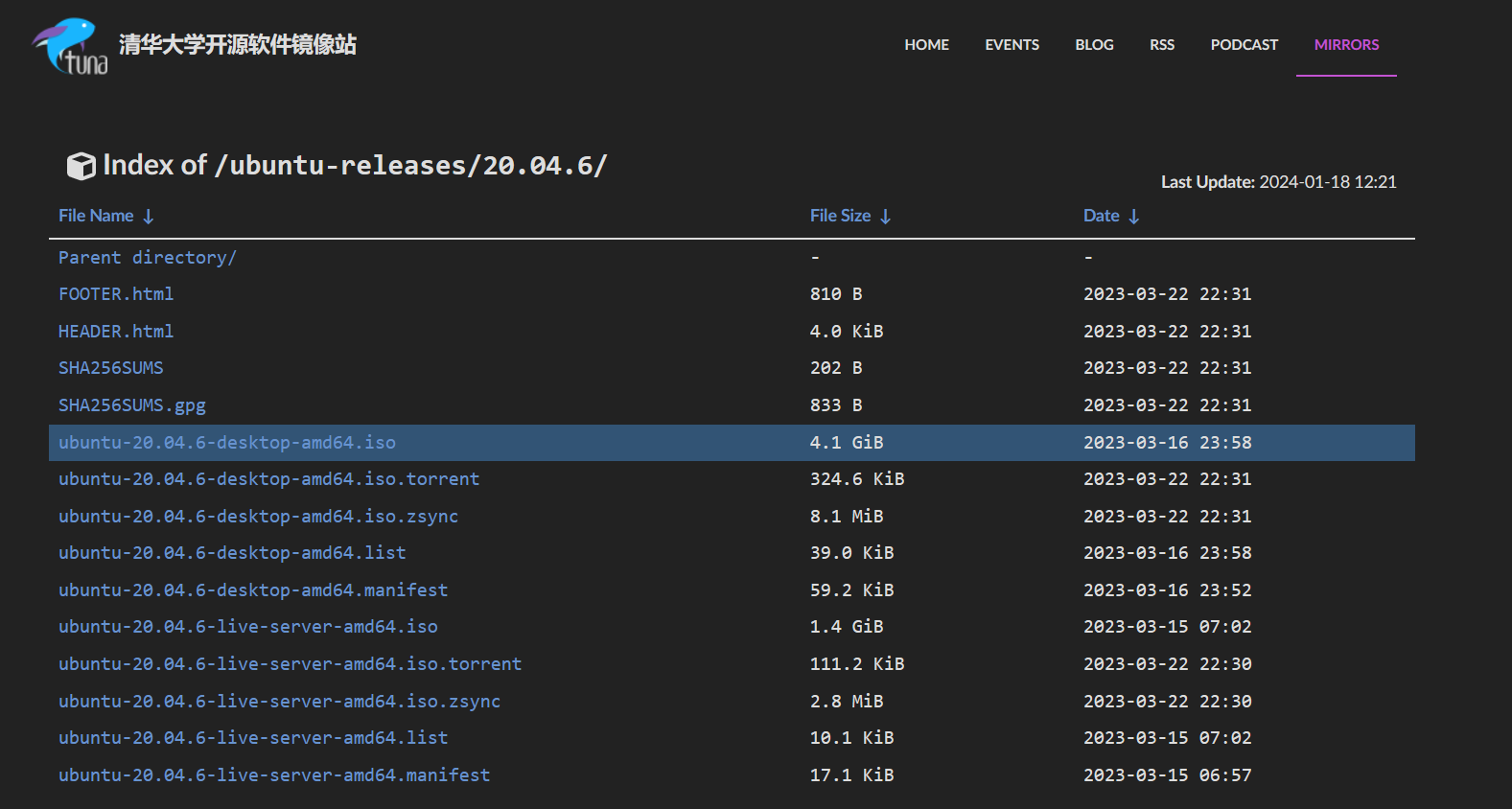Viewport: 1512px width, 809px height.
Task: Click the 833 B size value
Action: point(836,405)
